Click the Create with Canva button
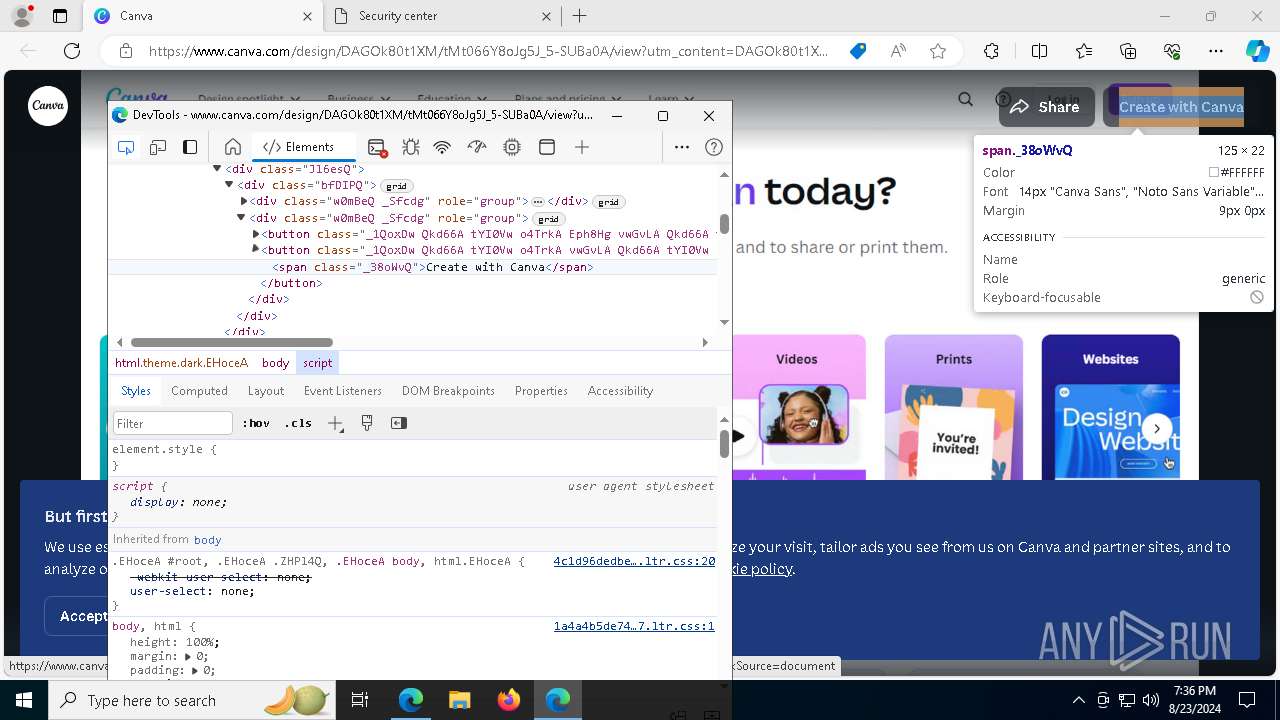 (x=1181, y=107)
